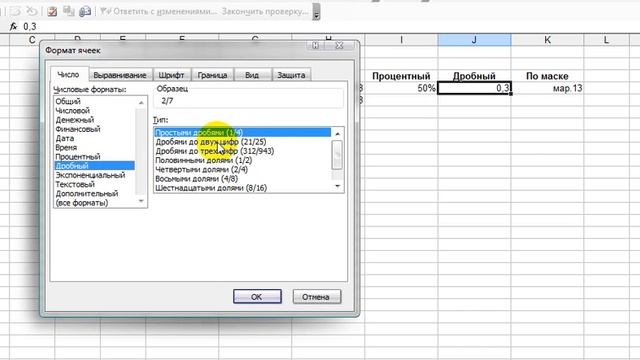Switch to the Число tab

tap(68, 75)
